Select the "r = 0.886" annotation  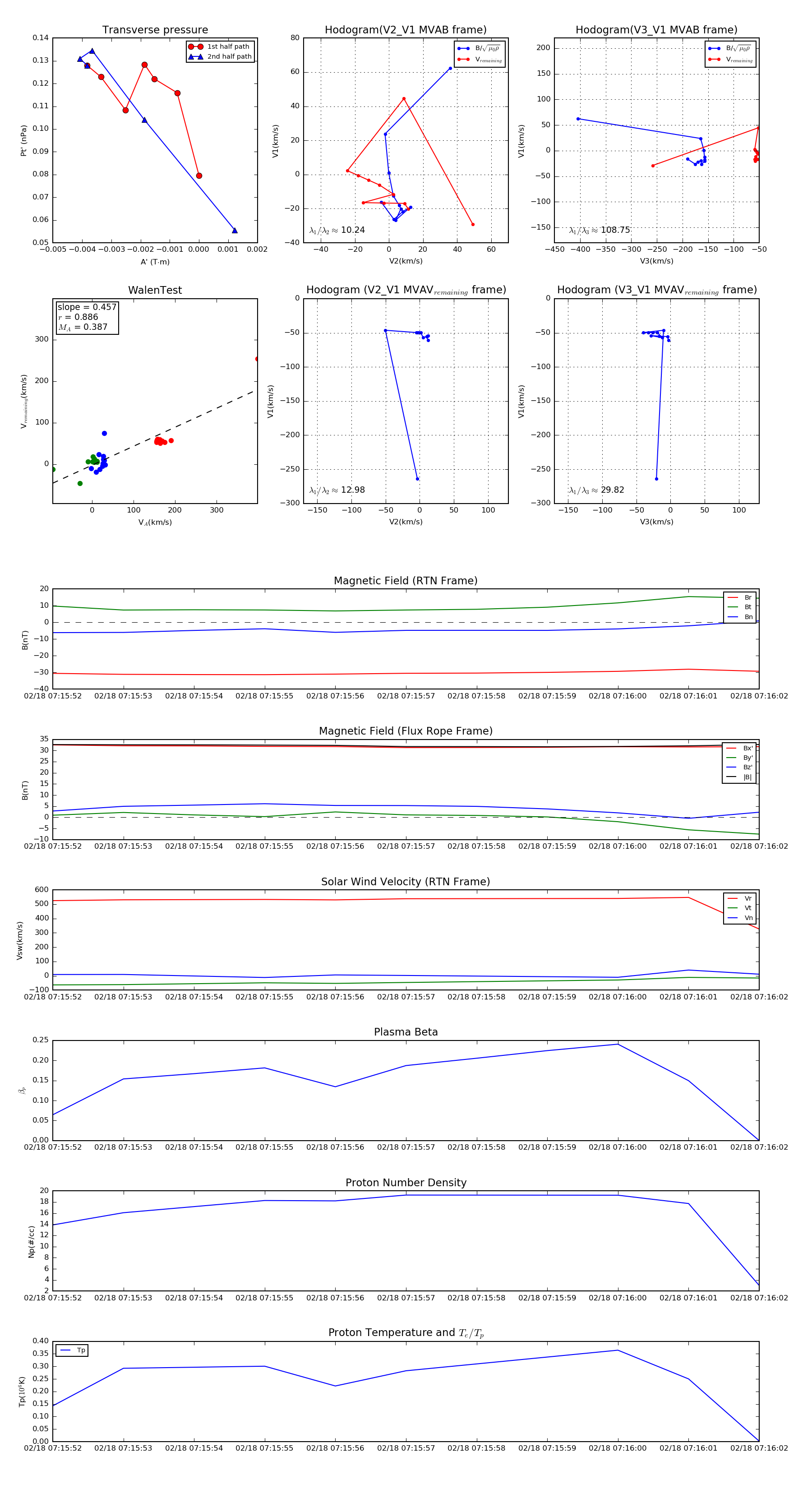point(78,317)
